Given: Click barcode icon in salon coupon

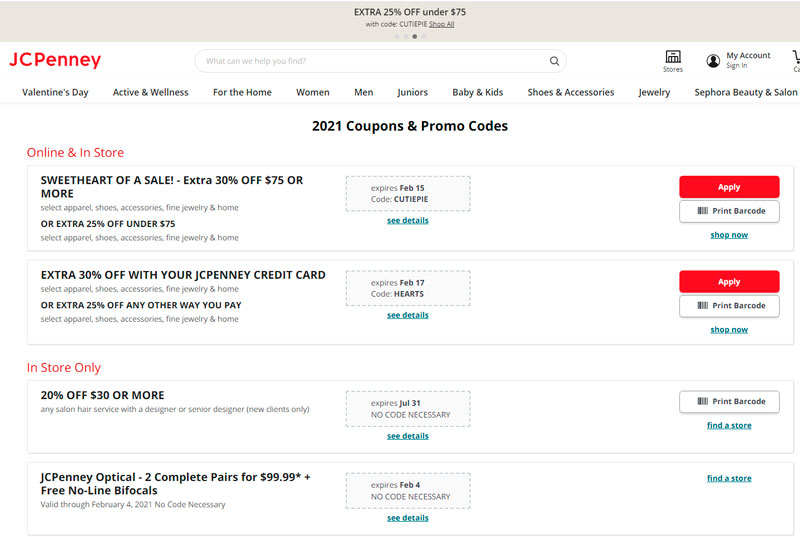Looking at the screenshot, I should click(703, 401).
